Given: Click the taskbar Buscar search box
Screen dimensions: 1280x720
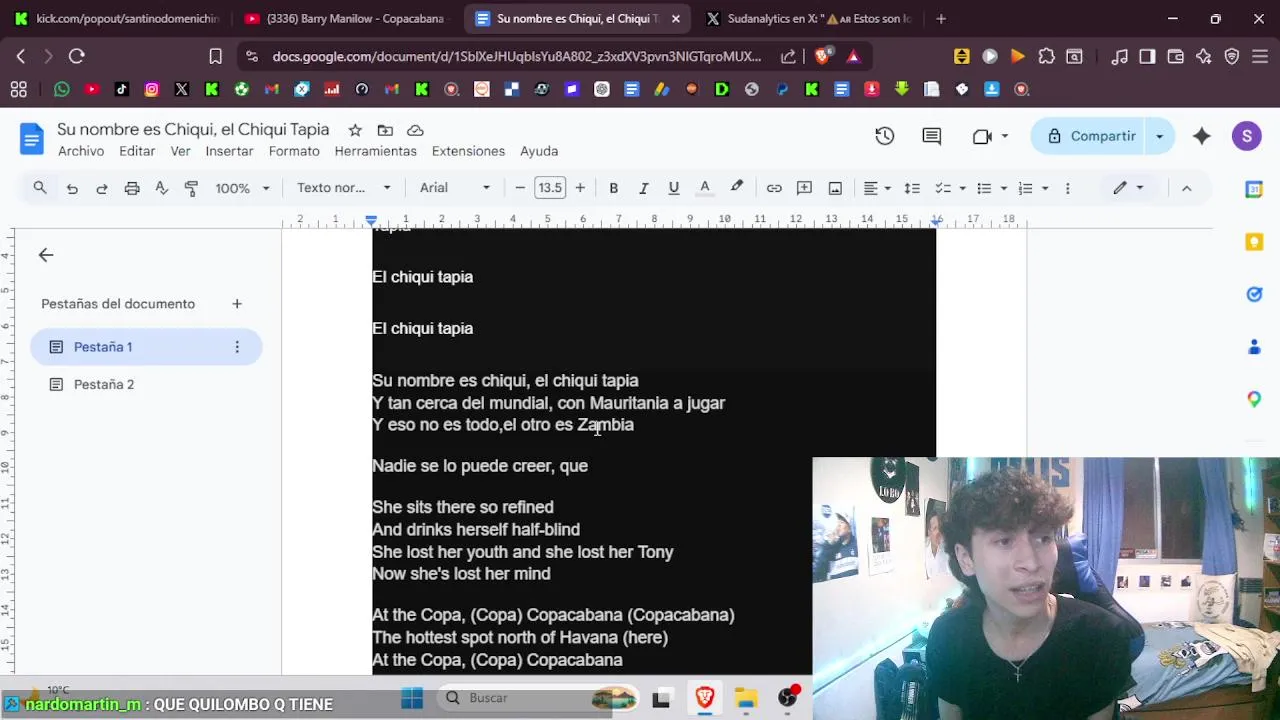Looking at the screenshot, I should point(540,698).
